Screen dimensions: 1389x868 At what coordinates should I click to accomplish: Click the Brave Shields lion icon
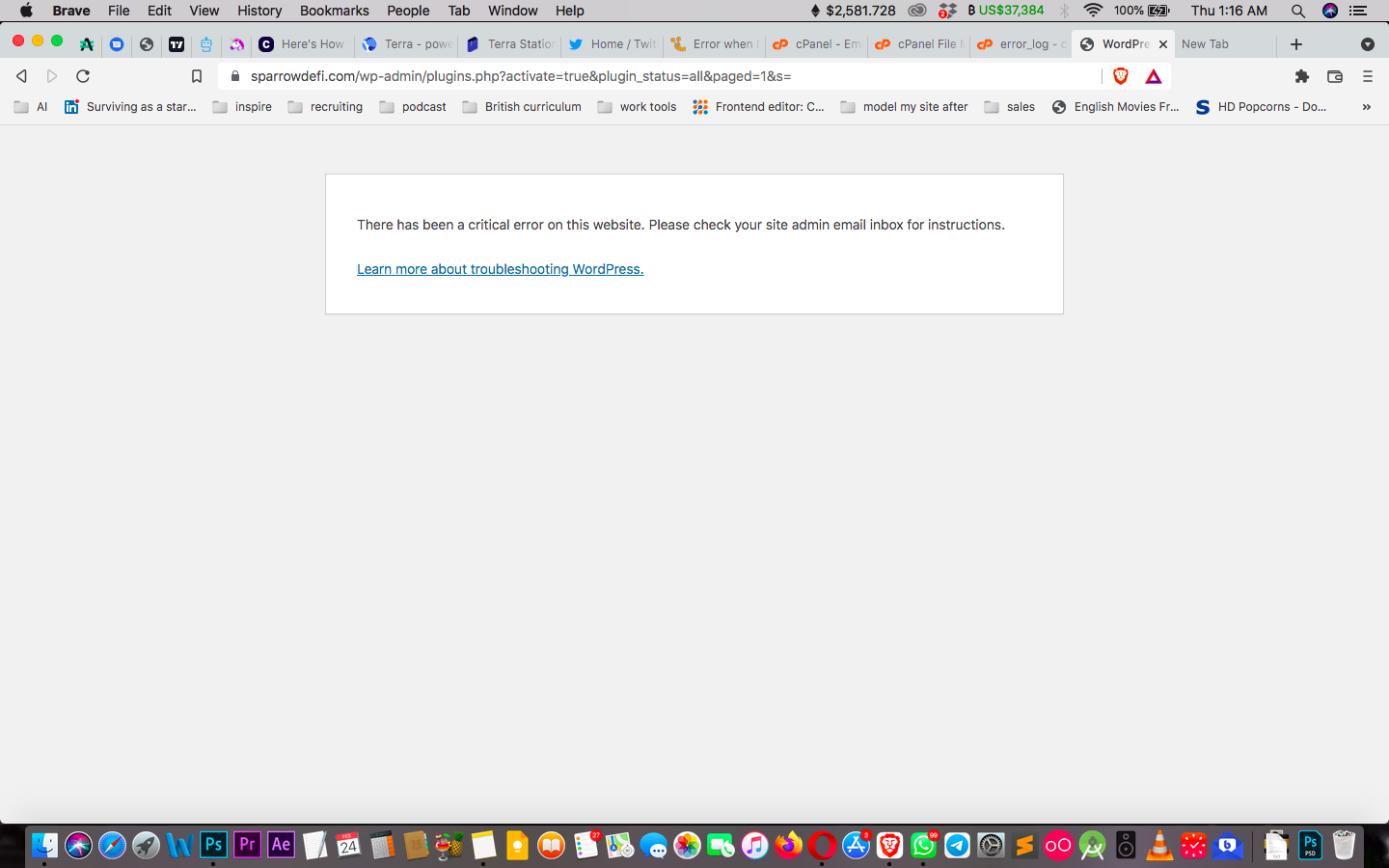point(1121,76)
